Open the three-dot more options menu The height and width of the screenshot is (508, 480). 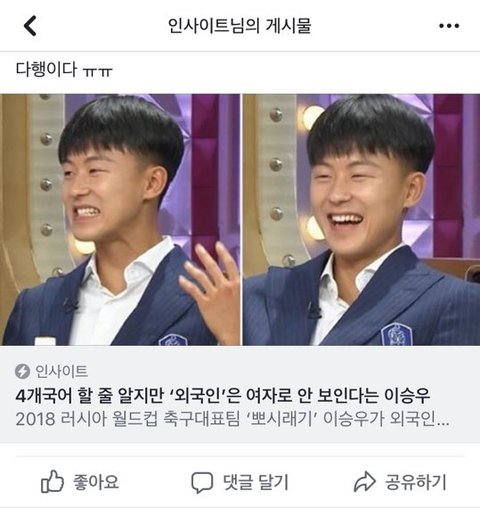click(449, 26)
